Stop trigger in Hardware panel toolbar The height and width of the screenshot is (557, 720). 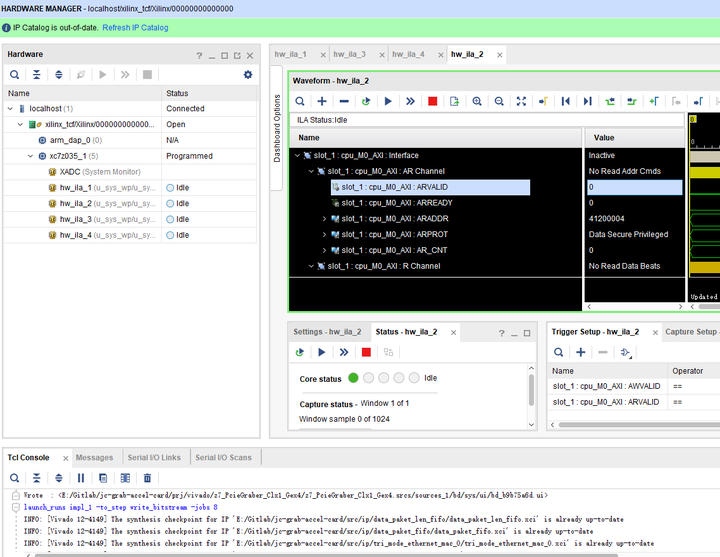tap(147, 74)
